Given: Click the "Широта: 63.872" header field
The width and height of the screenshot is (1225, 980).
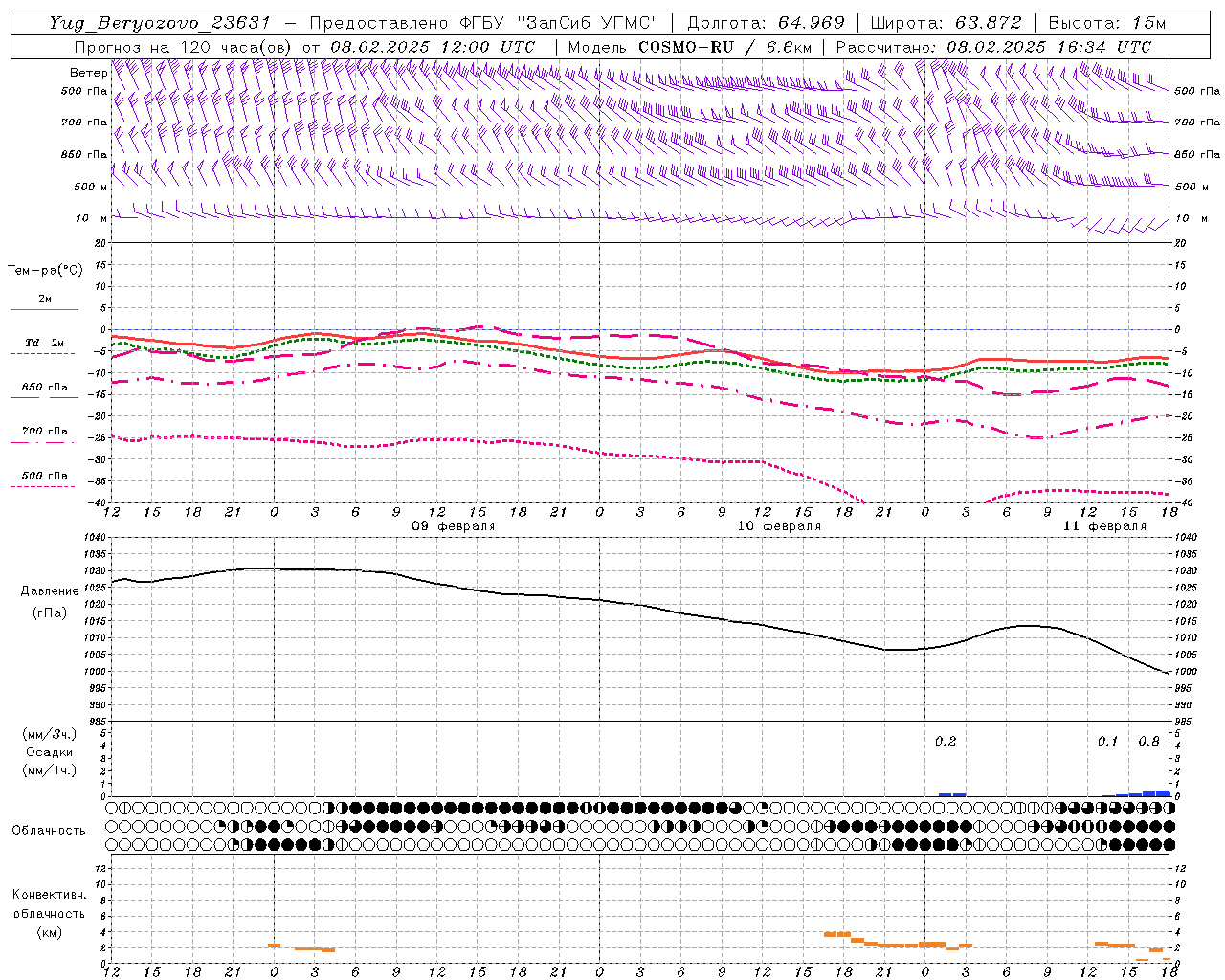Looking at the screenshot, I should [946, 23].
